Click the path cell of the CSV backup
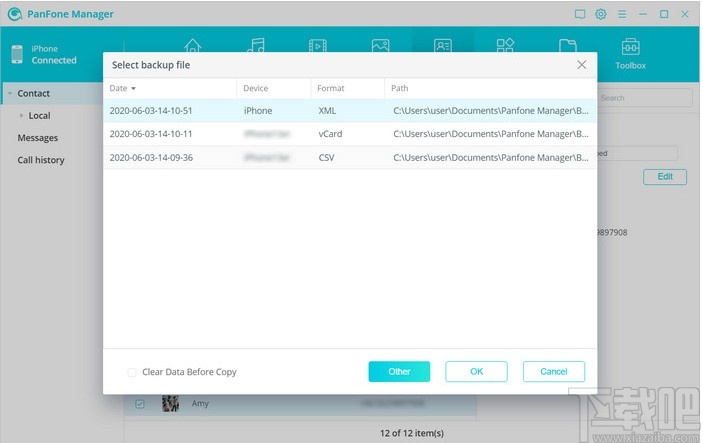Image resolution: width=703 pixels, height=443 pixels. pyautogui.click(x=490, y=157)
